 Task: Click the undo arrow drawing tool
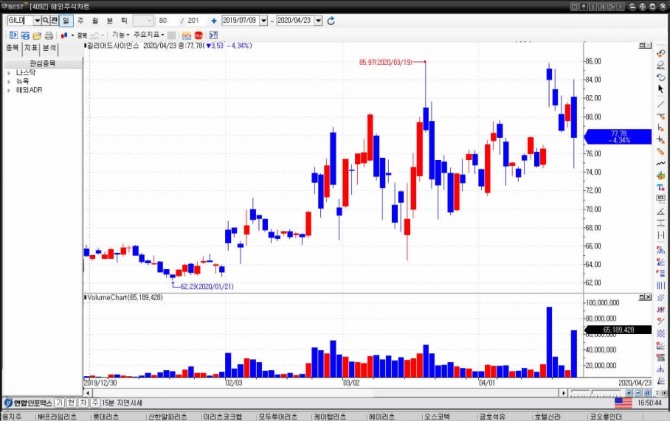661,77
